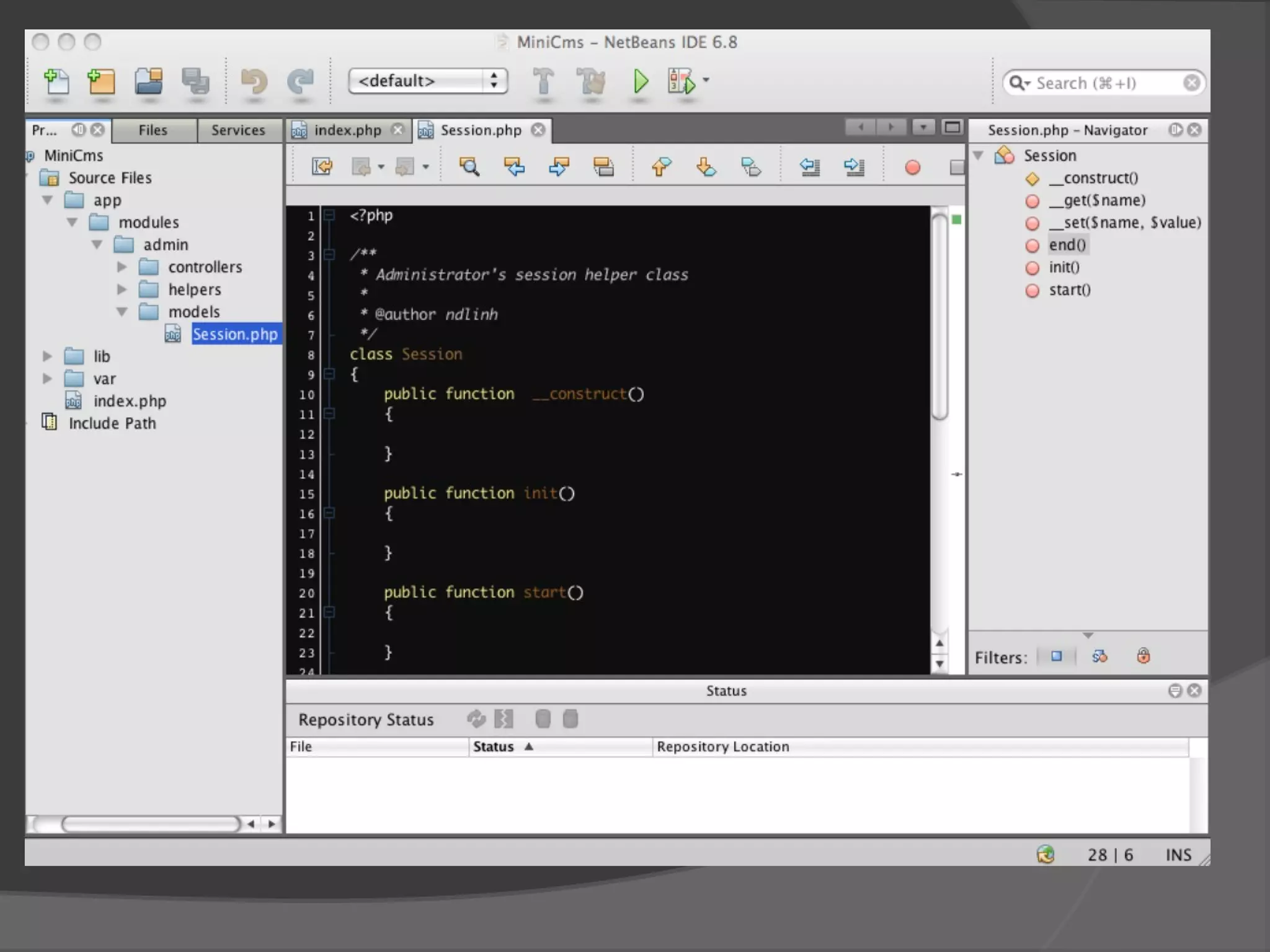Click the Find Selection magnifier icon
This screenshot has width=1270, height=952.
click(x=469, y=167)
